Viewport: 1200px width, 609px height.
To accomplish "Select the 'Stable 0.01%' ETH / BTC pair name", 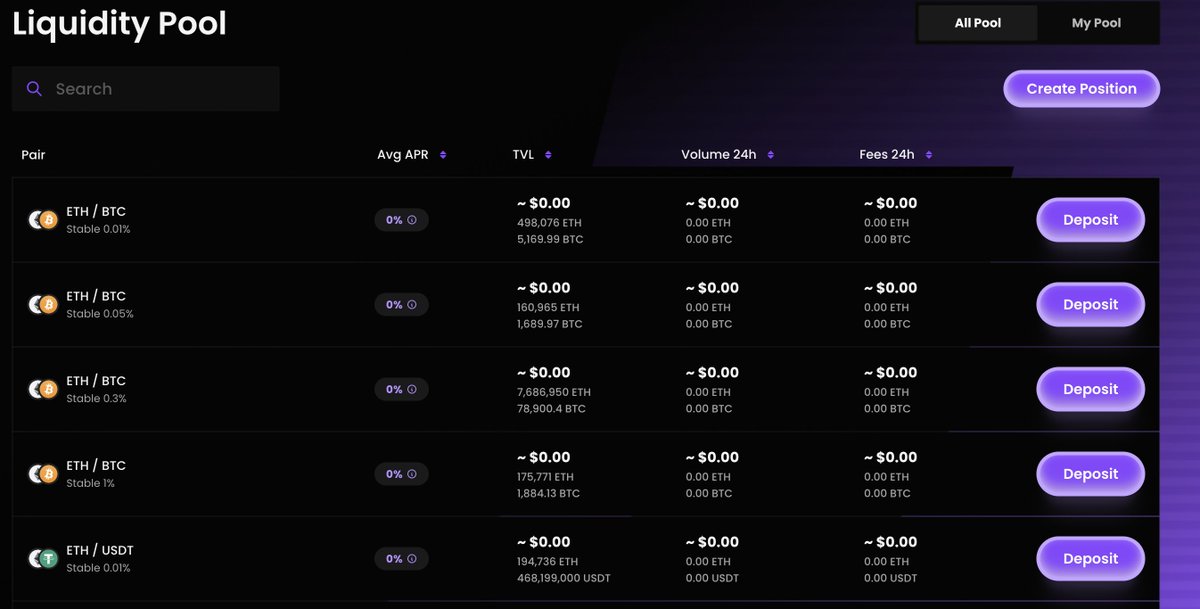I will pos(96,212).
